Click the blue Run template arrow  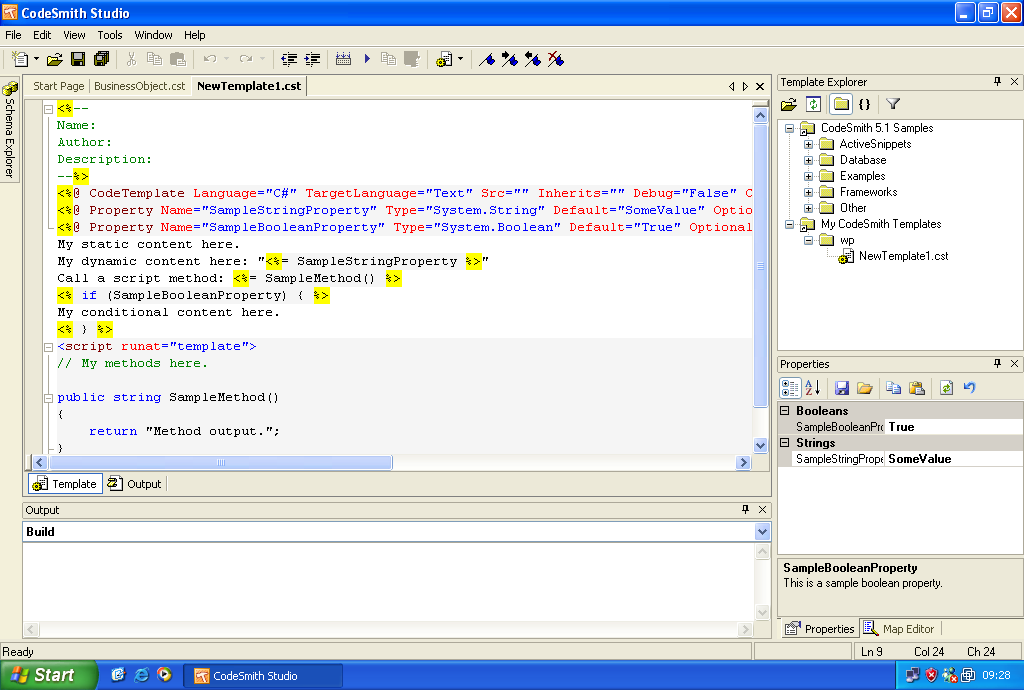tap(367, 59)
